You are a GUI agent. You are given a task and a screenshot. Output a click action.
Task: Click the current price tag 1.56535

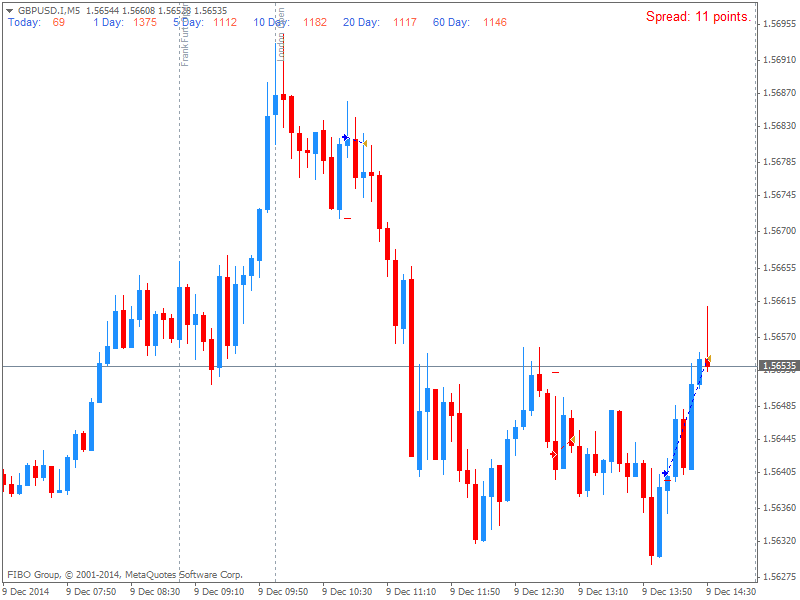coord(779,366)
